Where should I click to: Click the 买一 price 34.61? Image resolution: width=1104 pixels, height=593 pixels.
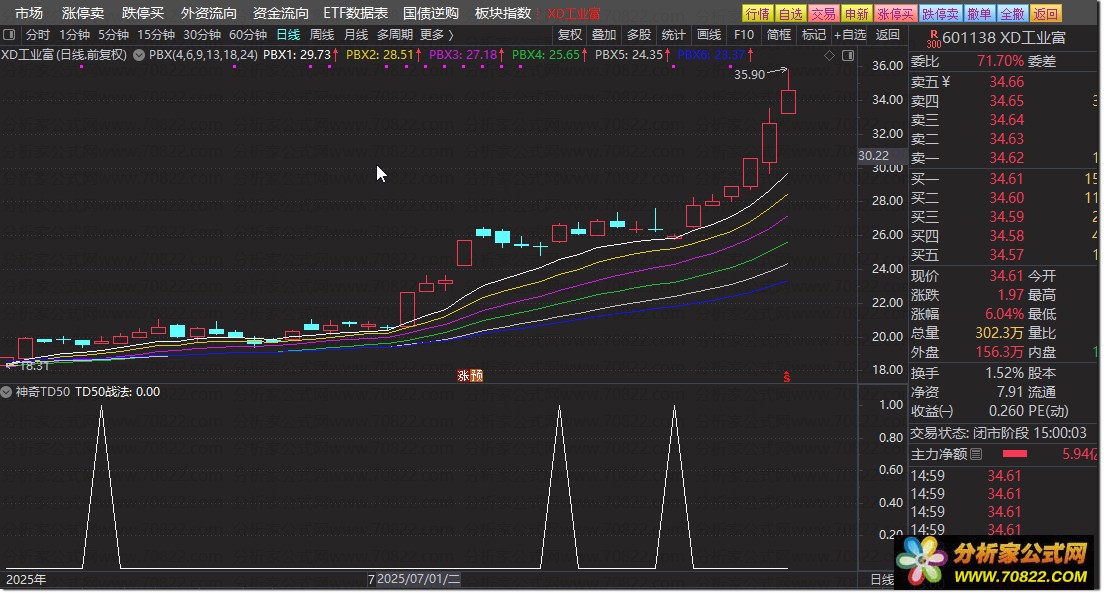tap(1006, 179)
